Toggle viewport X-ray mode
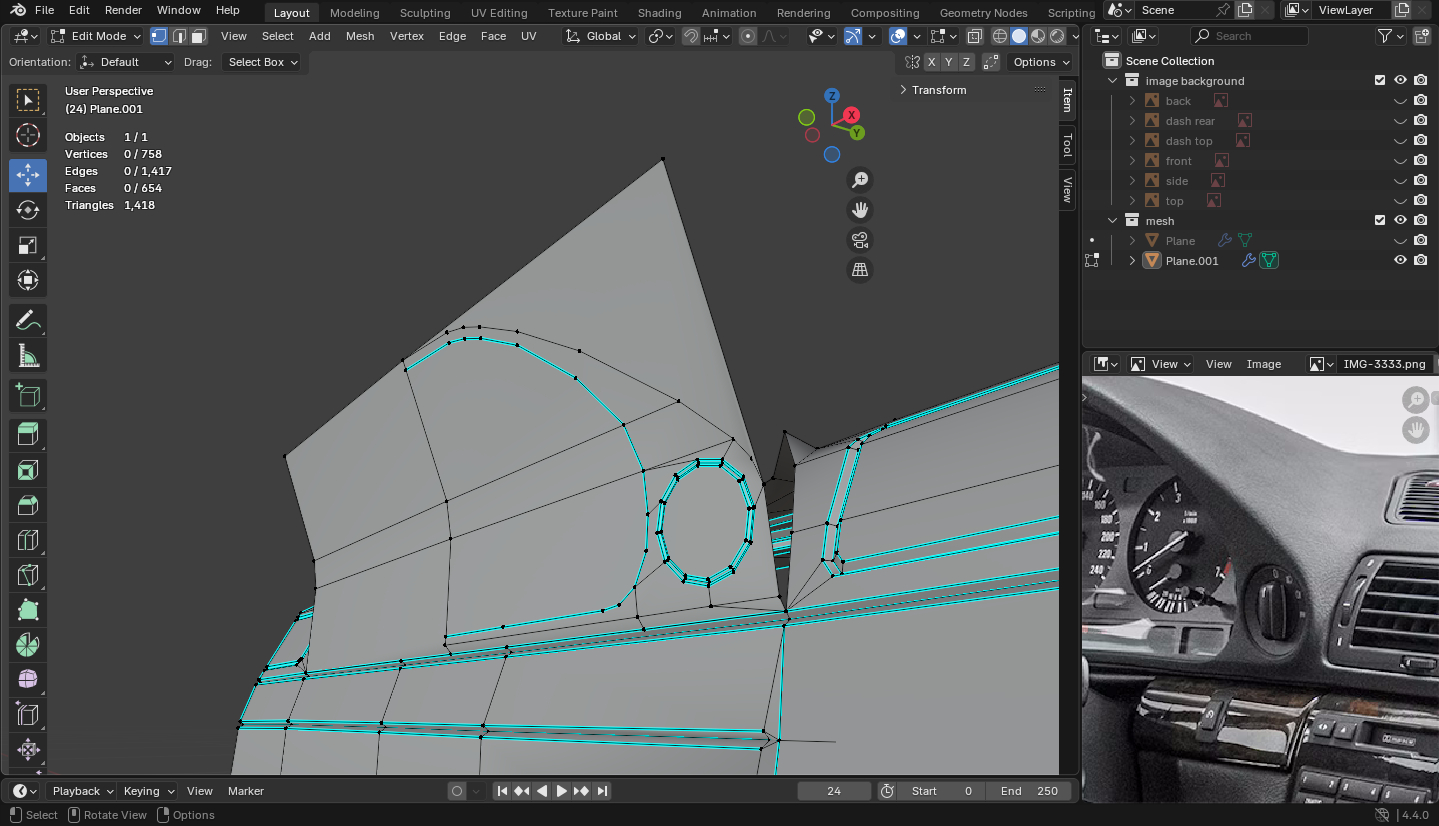Image resolution: width=1439 pixels, height=826 pixels. [x=975, y=36]
